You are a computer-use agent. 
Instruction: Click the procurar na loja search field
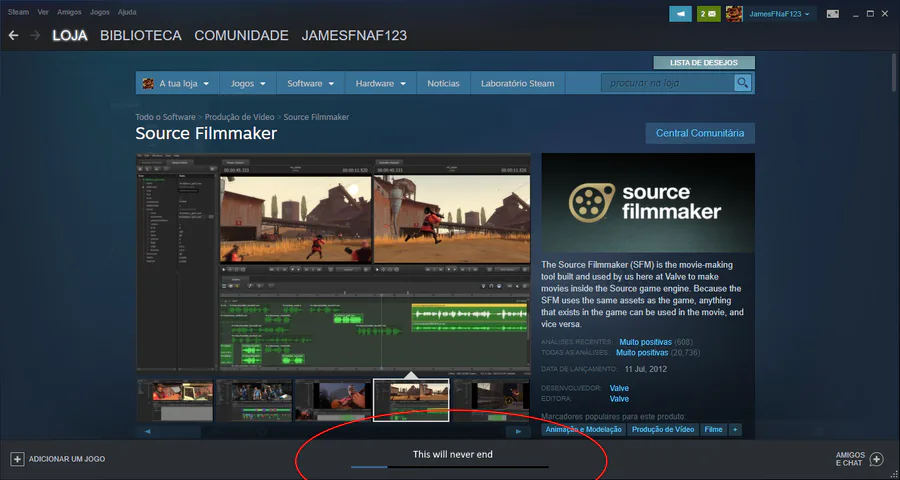(x=668, y=83)
